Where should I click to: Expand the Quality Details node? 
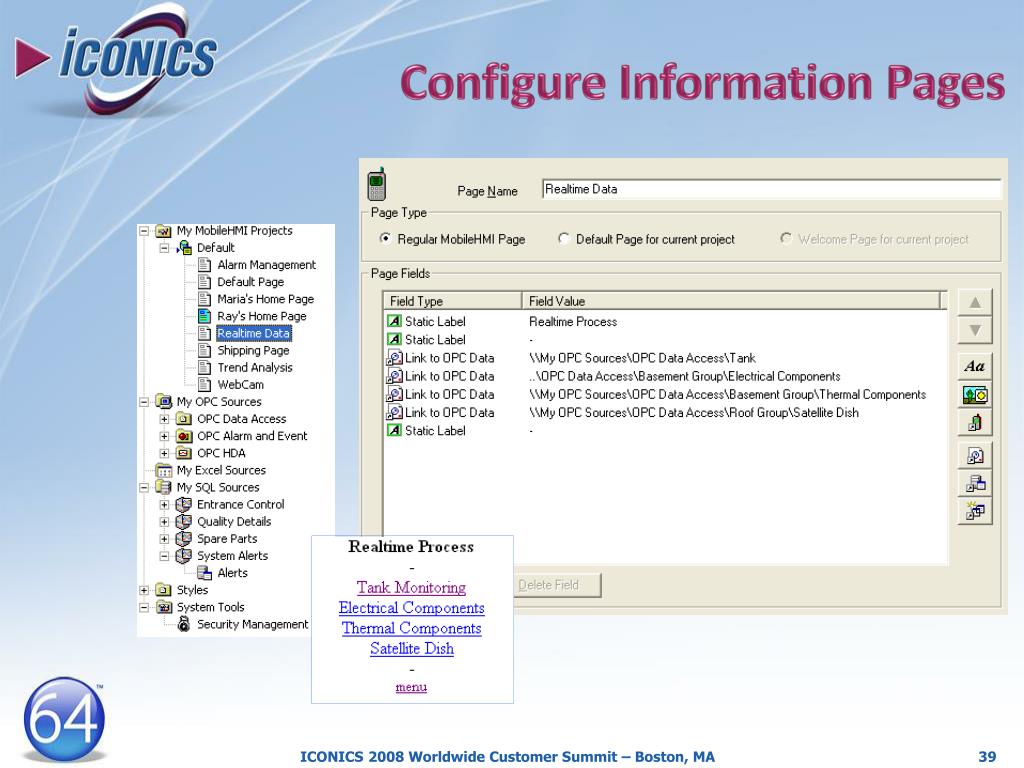pyautogui.click(x=165, y=522)
